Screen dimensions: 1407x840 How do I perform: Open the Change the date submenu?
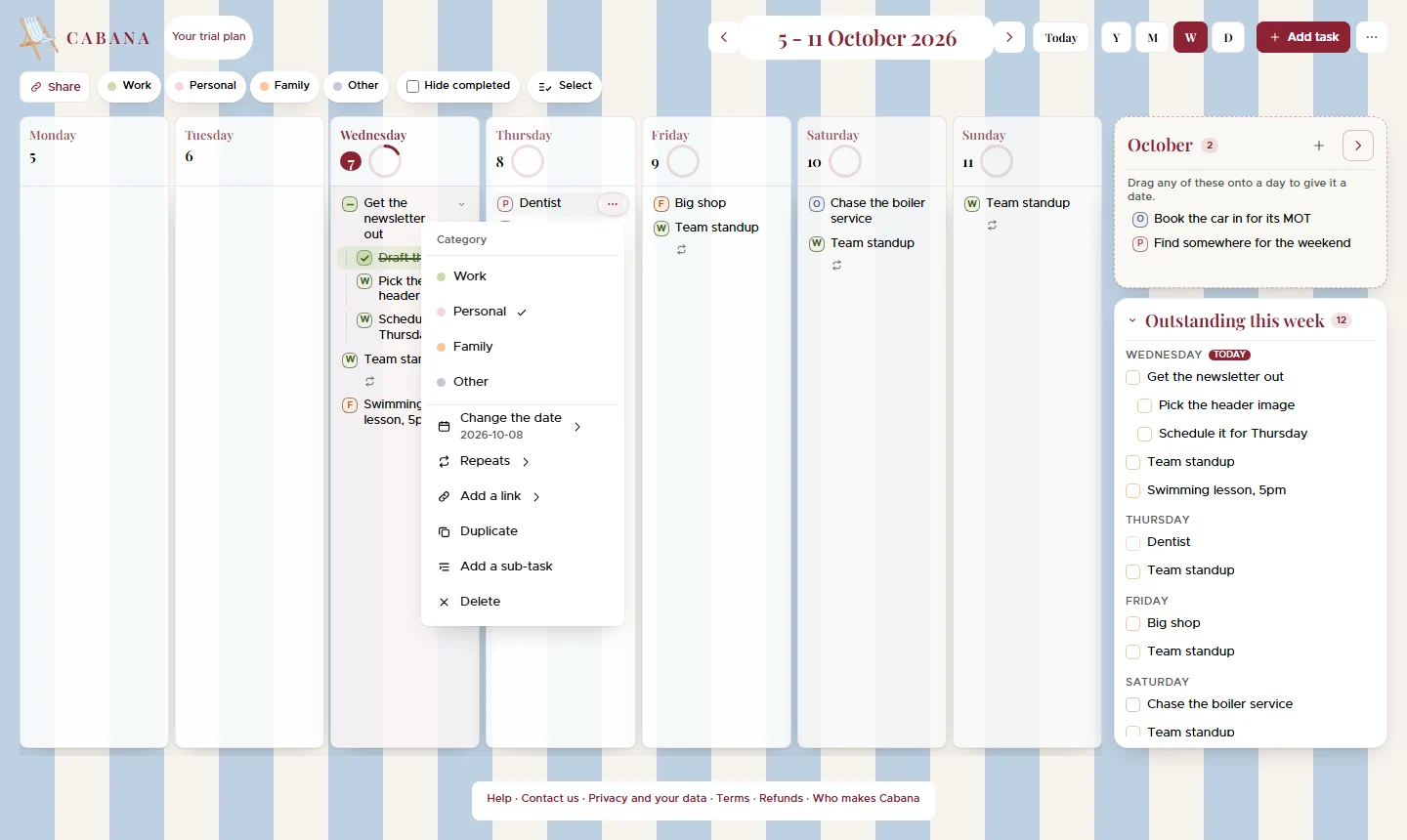click(x=523, y=426)
